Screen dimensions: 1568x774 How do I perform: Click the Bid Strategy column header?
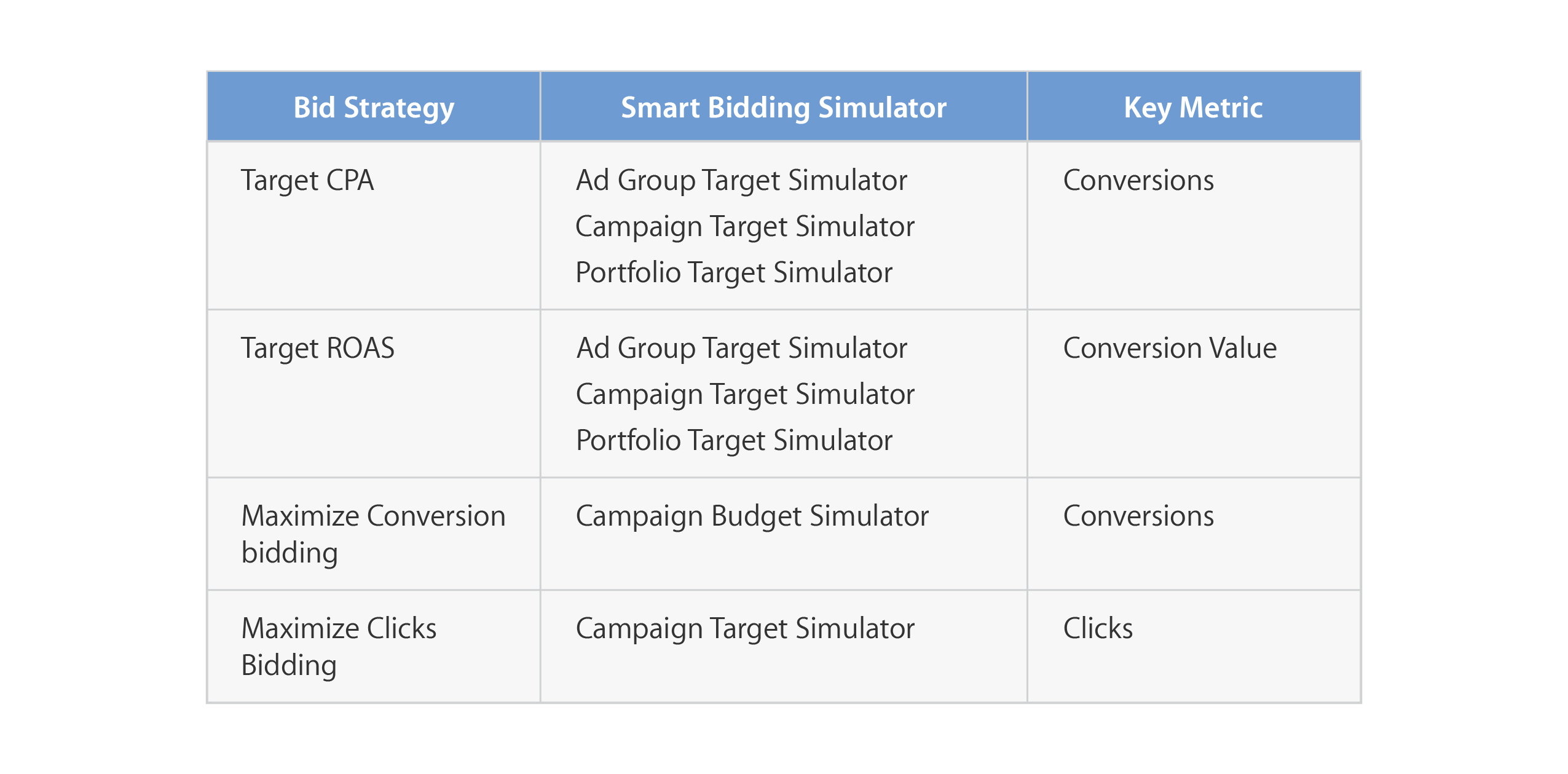(373, 107)
